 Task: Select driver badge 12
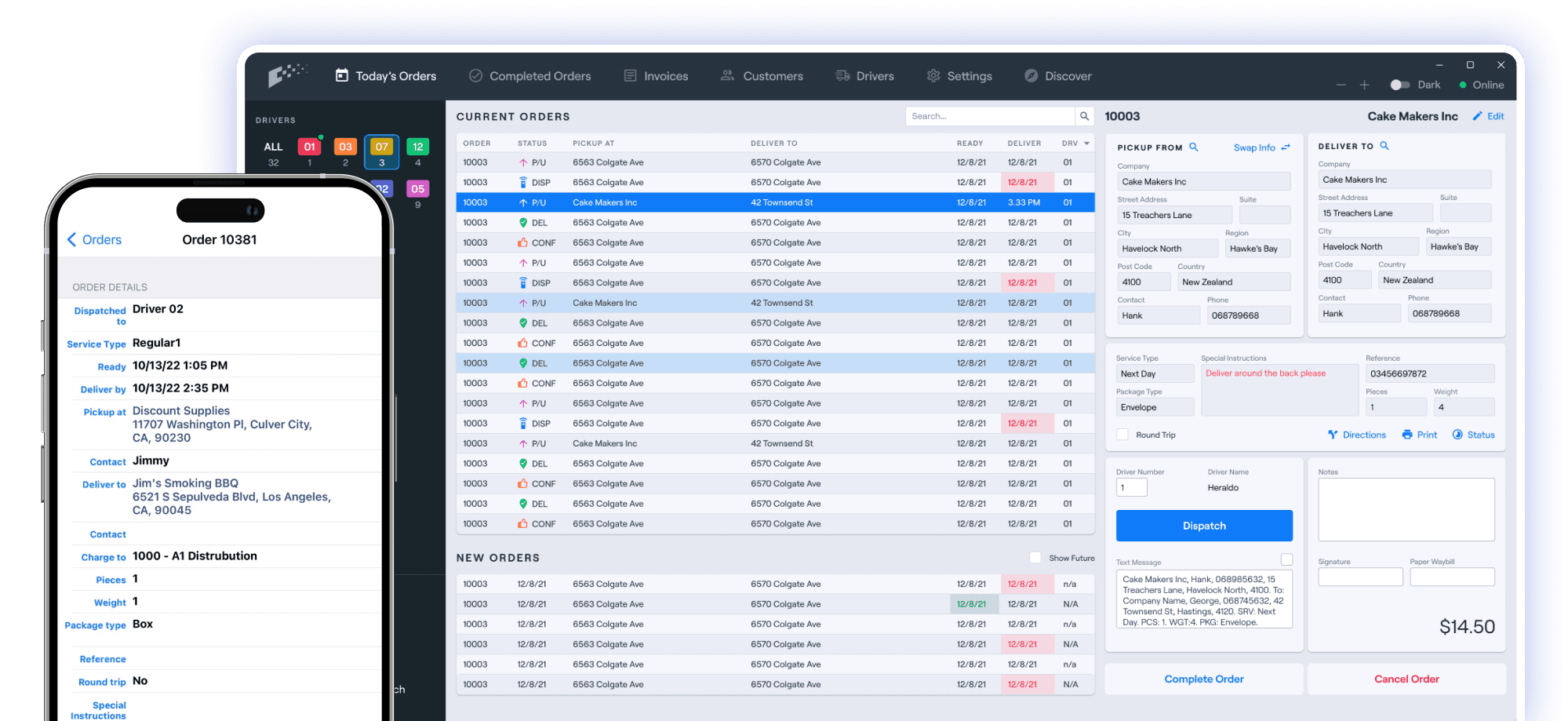pyautogui.click(x=417, y=147)
